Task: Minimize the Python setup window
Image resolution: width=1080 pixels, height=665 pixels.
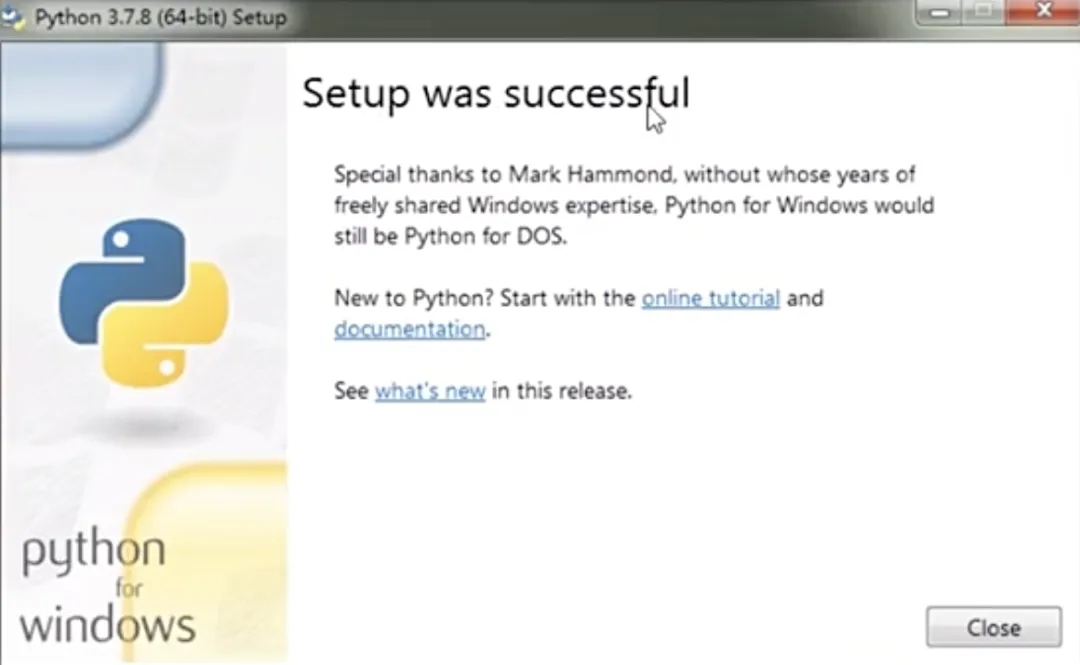Action: 941,14
